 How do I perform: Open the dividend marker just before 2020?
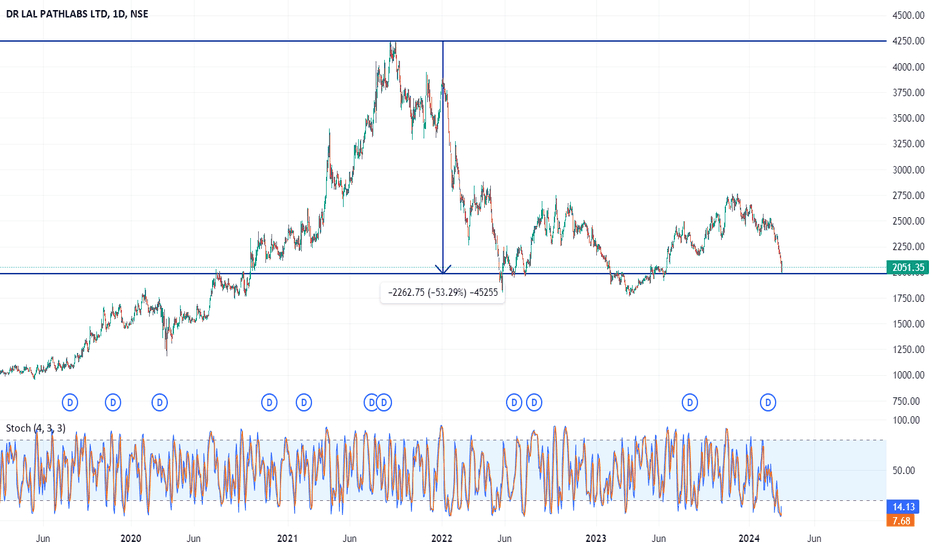tap(113, 403)
